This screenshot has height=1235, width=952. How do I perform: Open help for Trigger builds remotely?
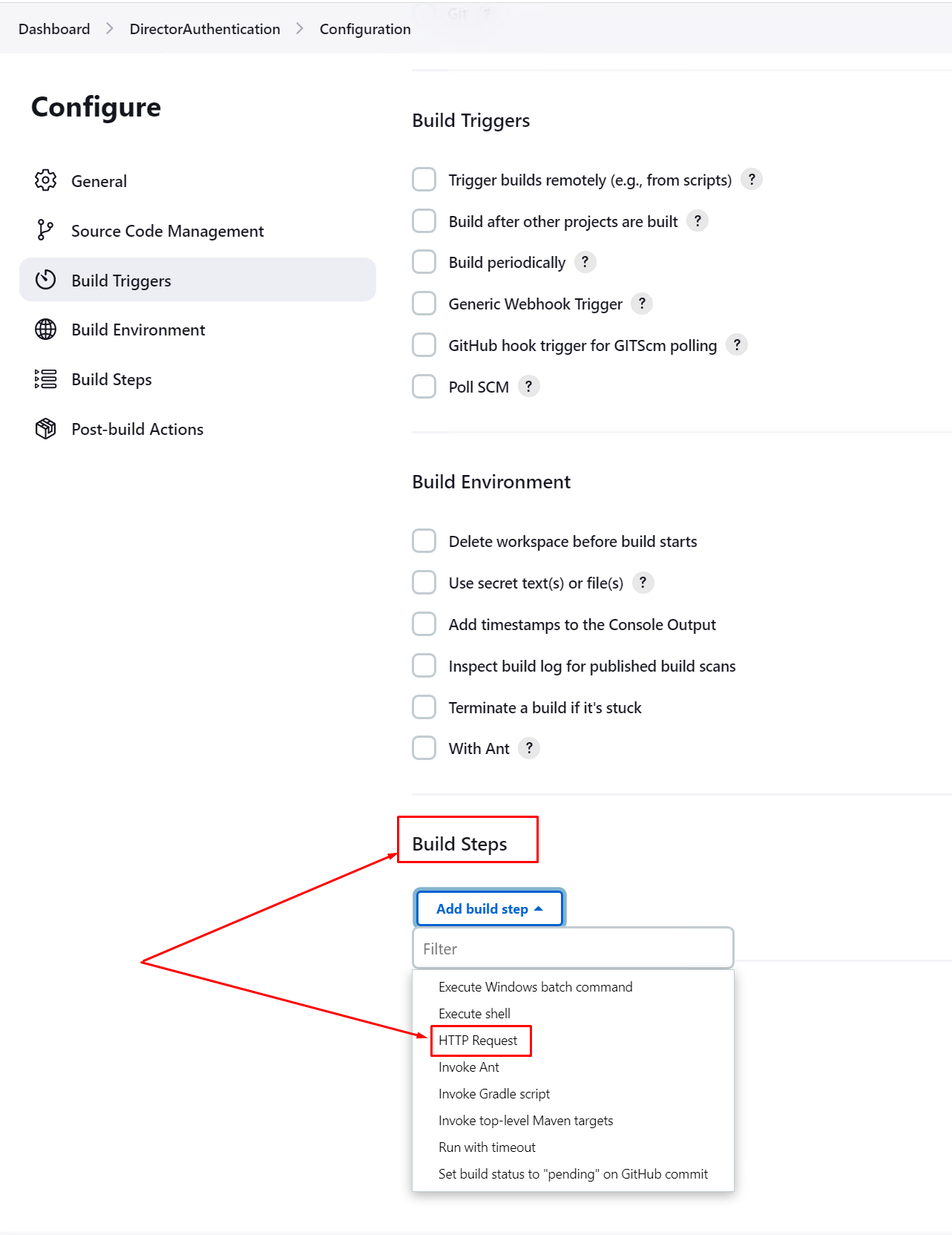[751, 179]
